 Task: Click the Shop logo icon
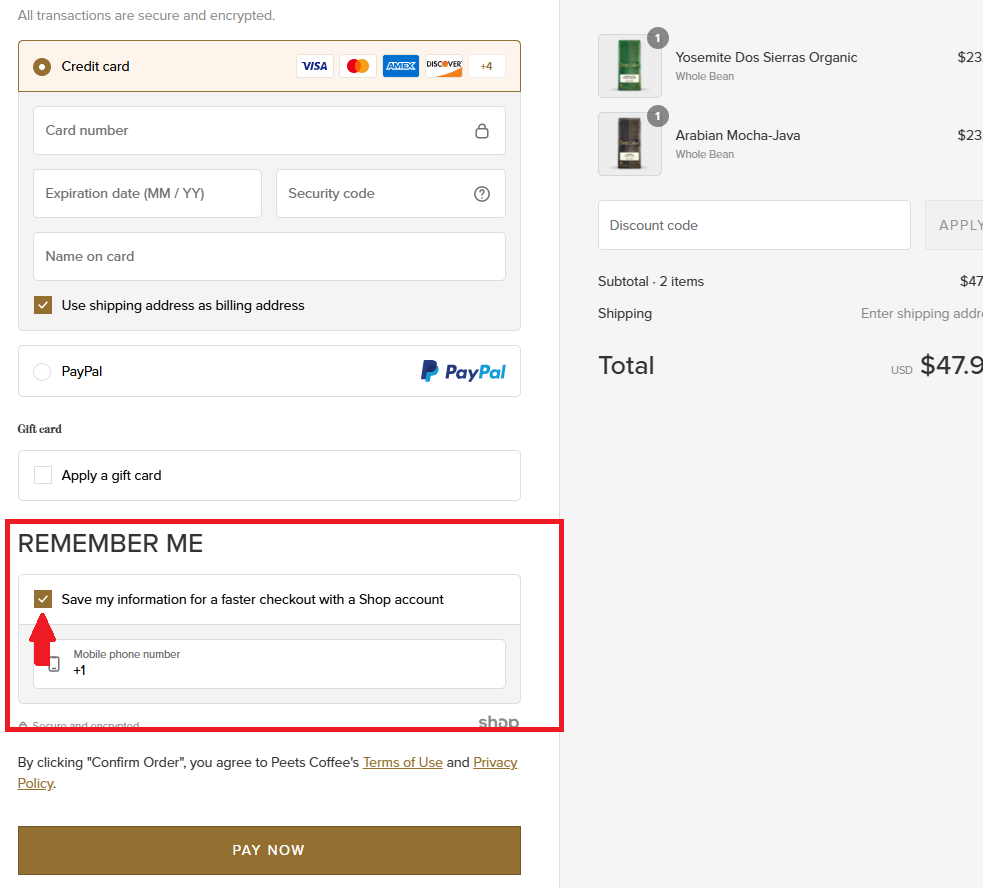coord(498,722)
